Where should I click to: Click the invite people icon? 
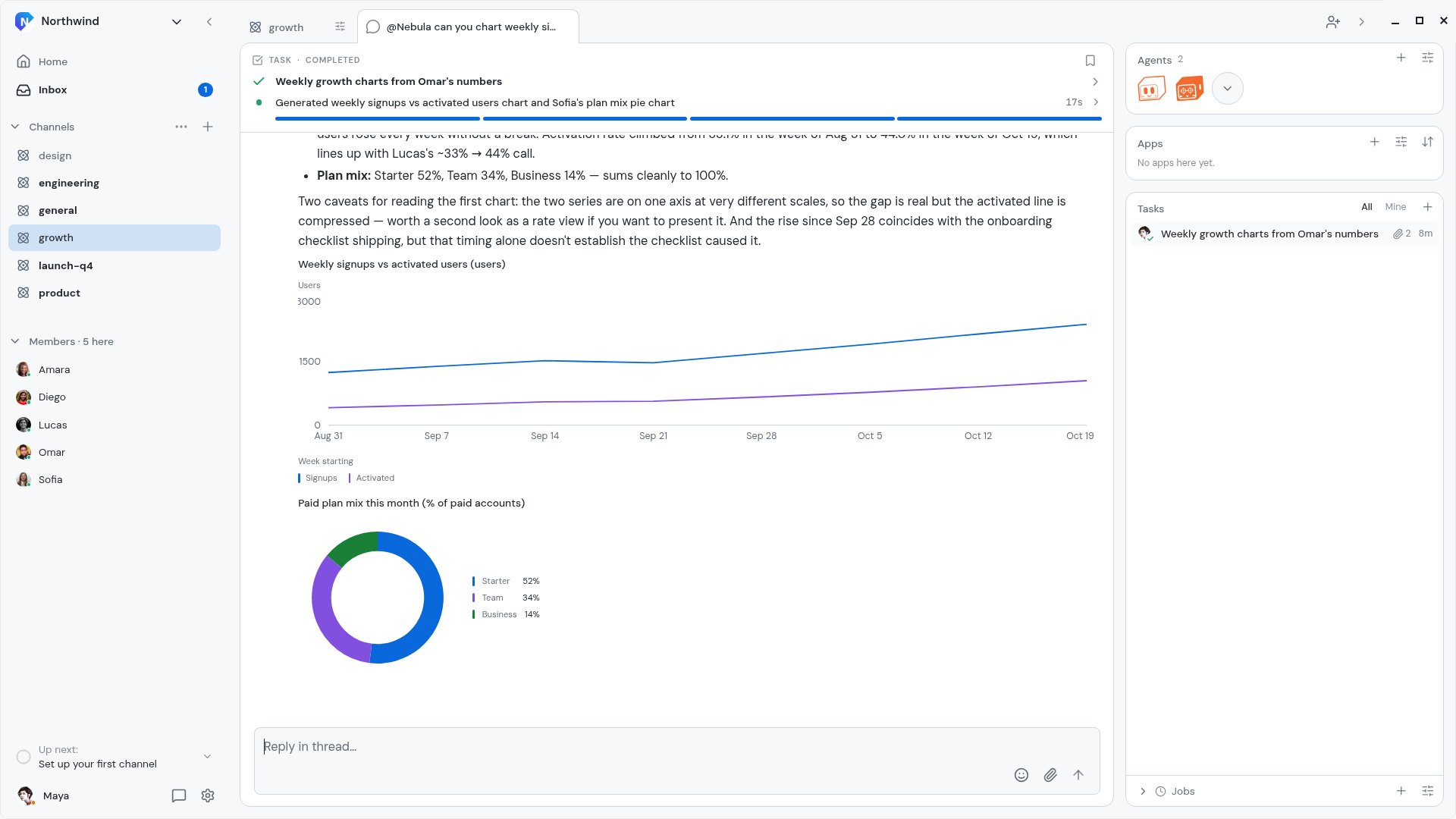(x=1332, y=22)
